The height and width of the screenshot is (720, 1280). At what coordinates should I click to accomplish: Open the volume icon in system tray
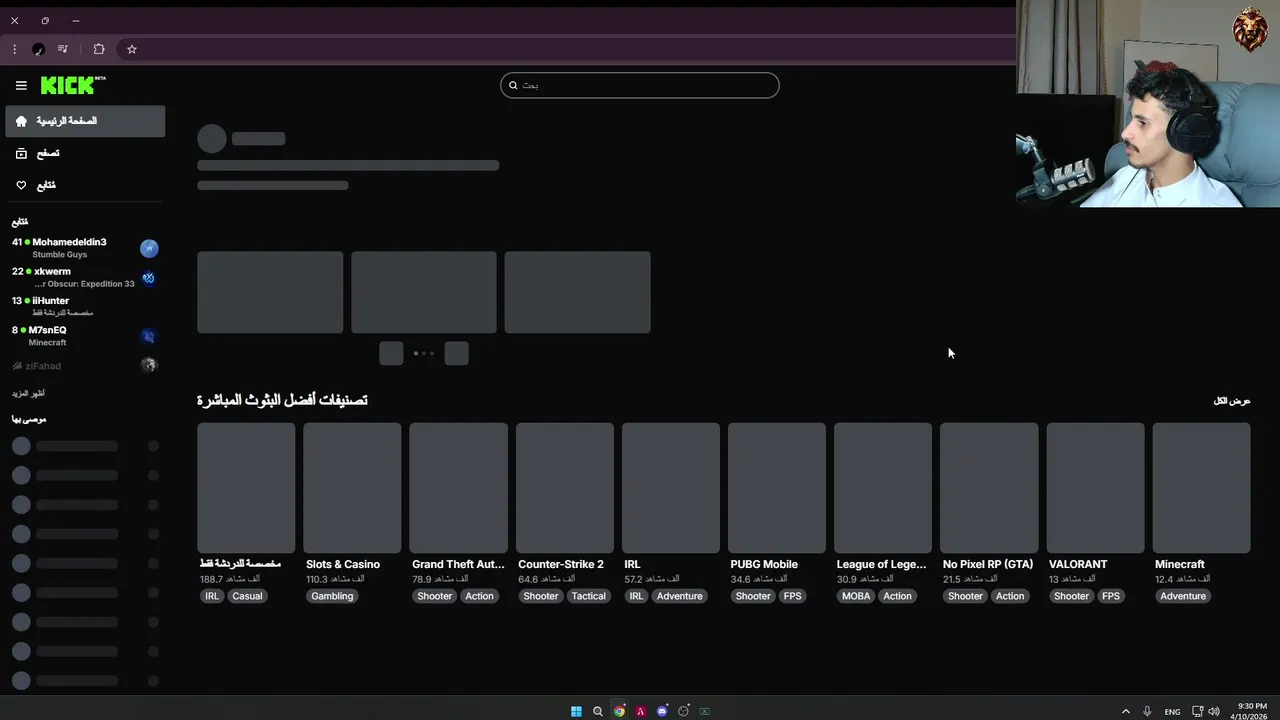[x=1214, y=711]
